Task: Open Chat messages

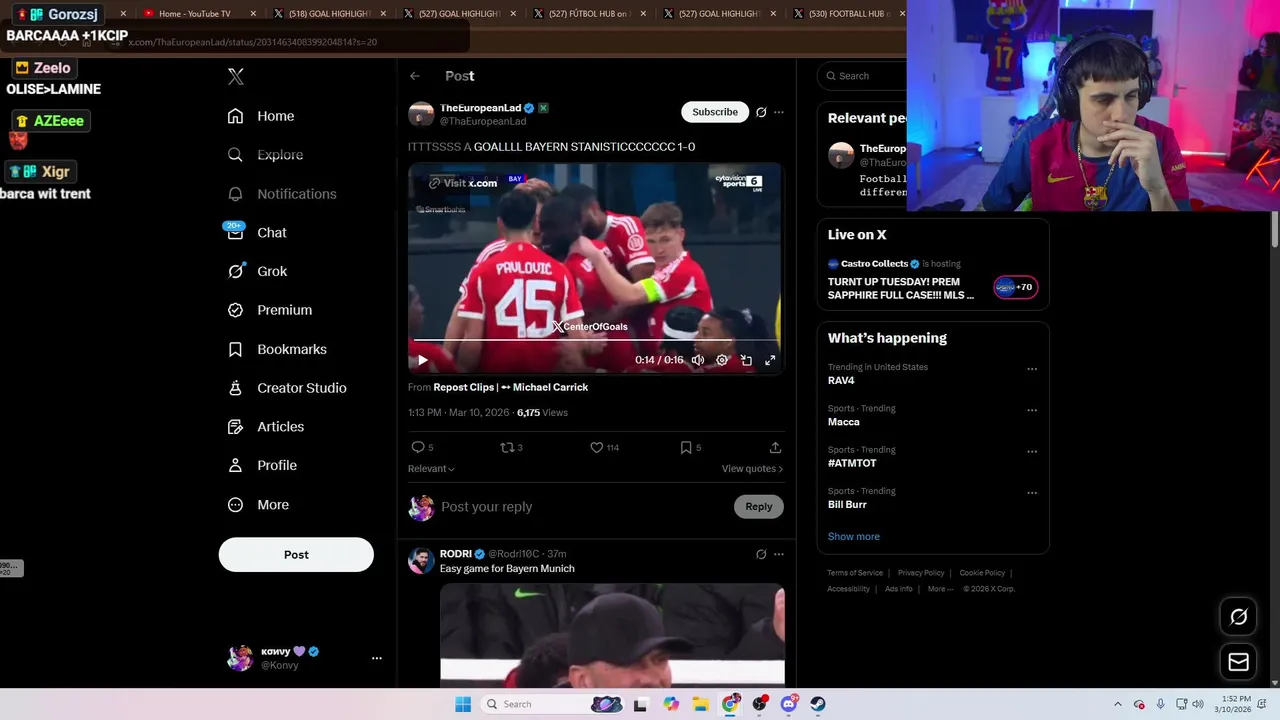Action: tap(257, 232)
